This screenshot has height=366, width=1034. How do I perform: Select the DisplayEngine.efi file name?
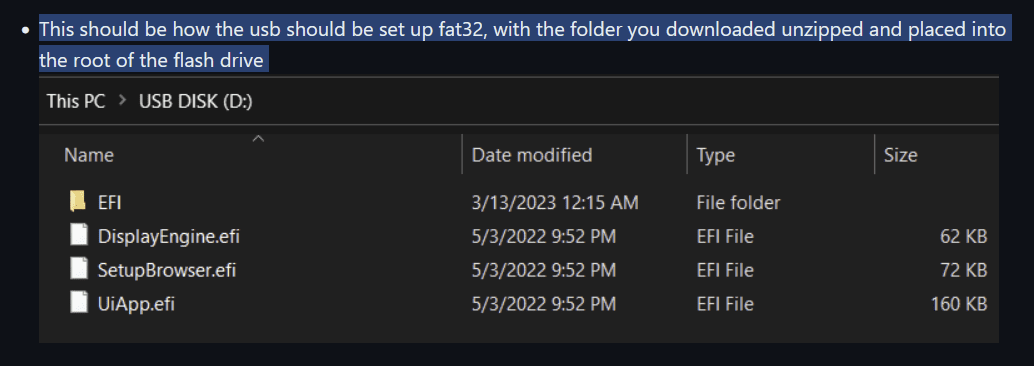point(169,236)
